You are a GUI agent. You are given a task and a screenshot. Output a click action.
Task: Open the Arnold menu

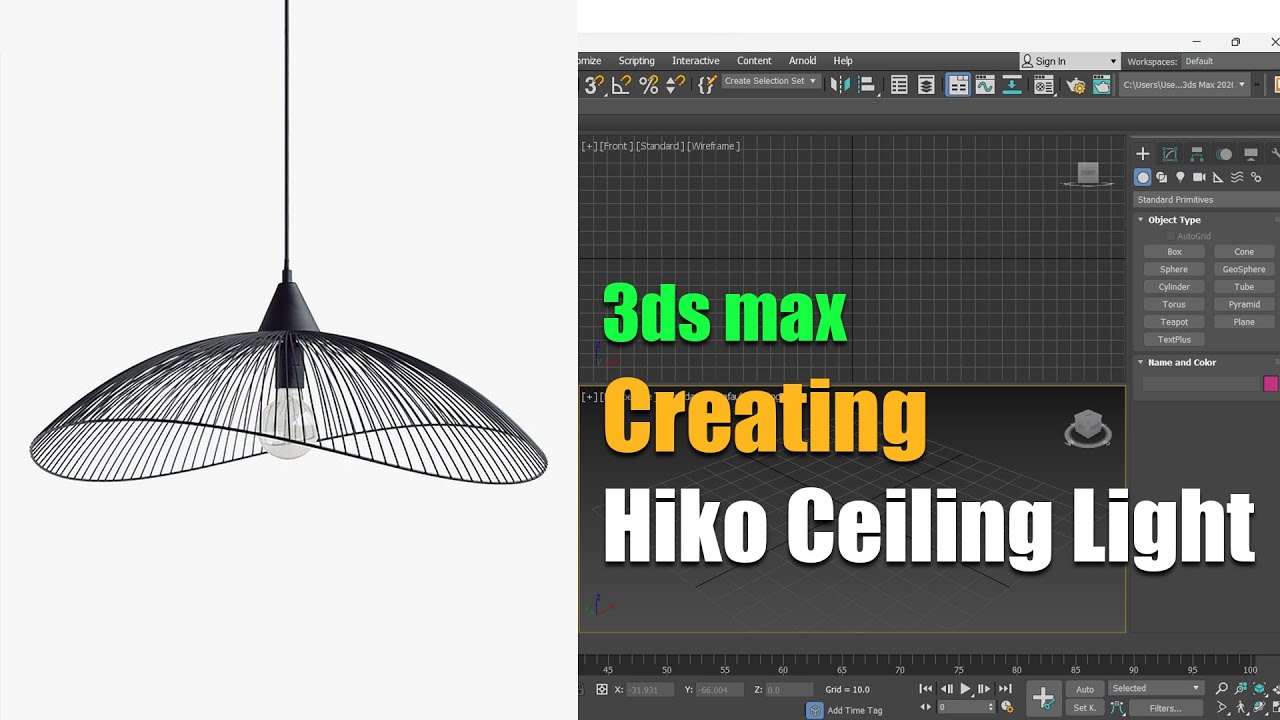(x=802, y=61)
